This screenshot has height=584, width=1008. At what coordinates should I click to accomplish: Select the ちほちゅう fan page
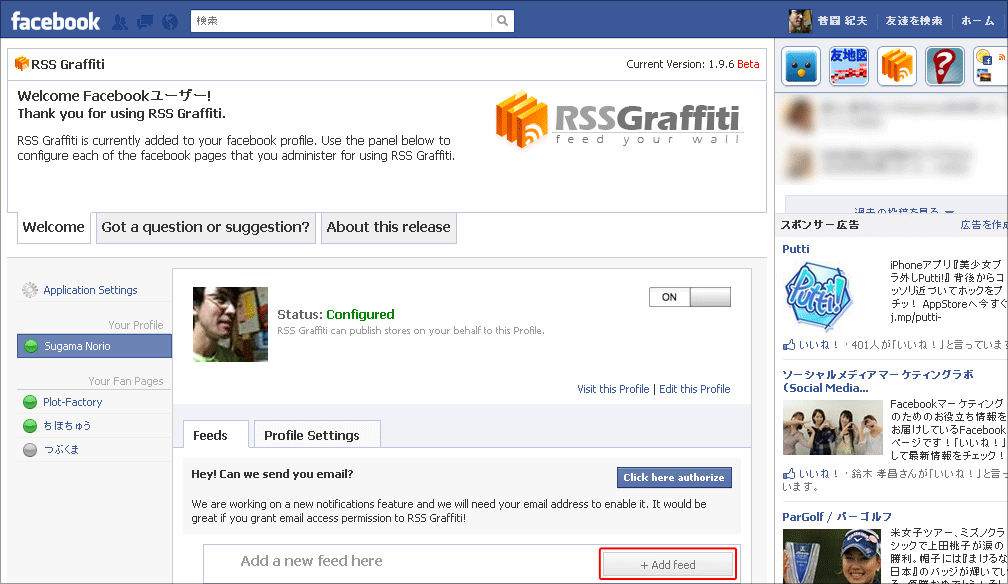point(68,426)
